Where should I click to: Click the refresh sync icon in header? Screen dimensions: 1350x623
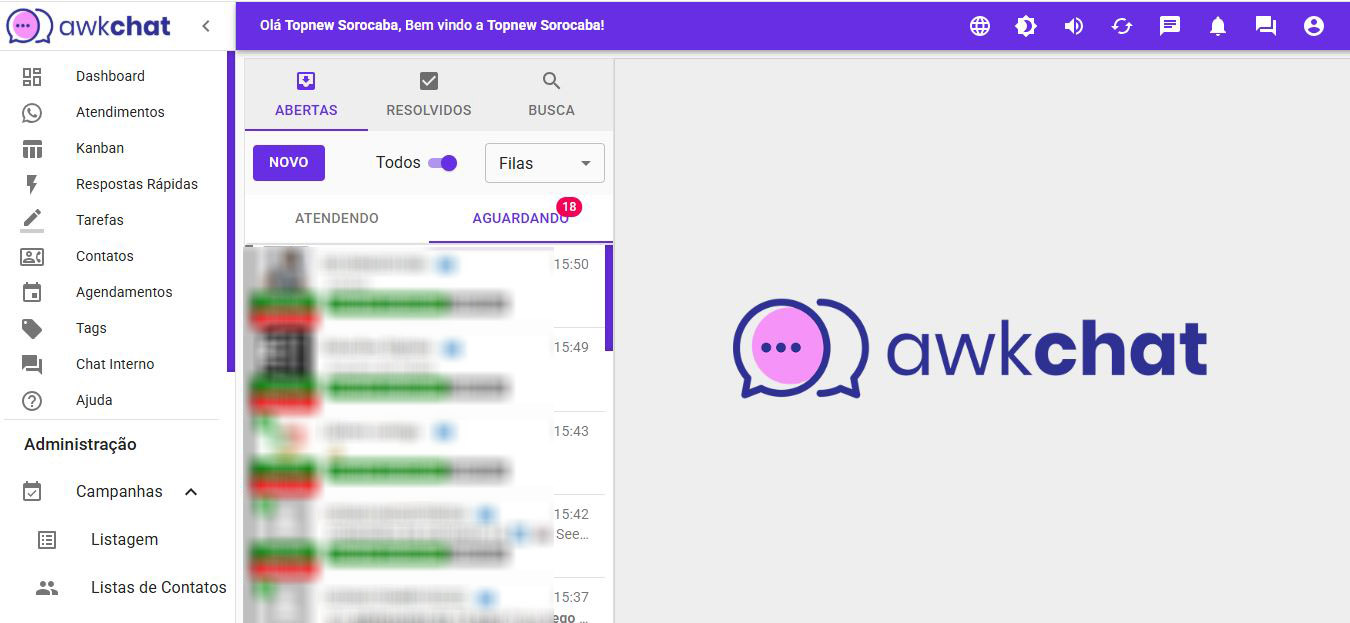[1122, 26]
